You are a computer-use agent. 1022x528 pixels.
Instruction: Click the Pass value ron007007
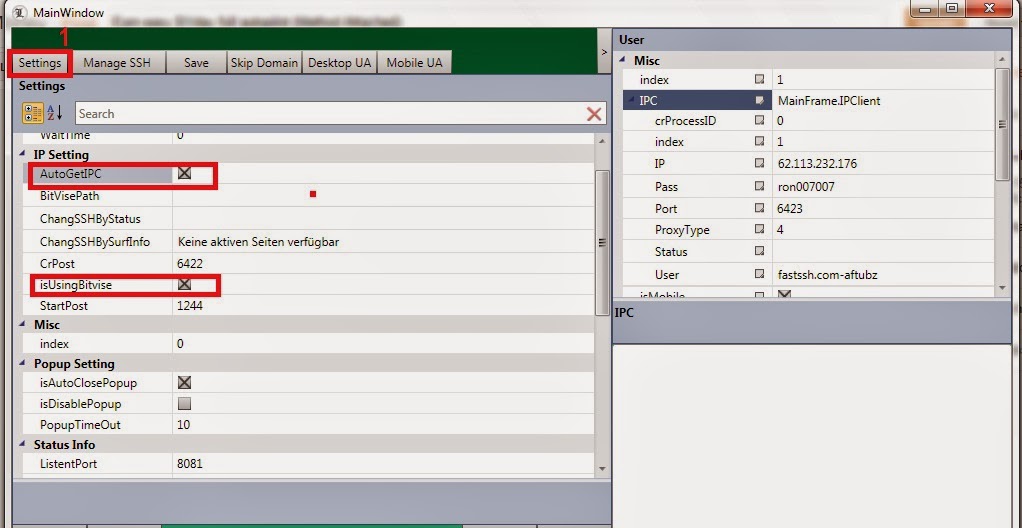tap(806, 186)
